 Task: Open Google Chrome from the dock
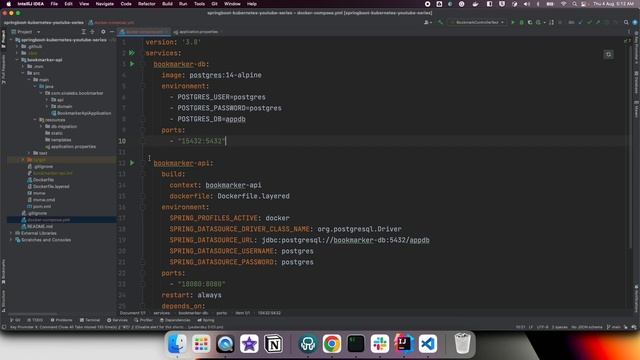tap(332, 344)
